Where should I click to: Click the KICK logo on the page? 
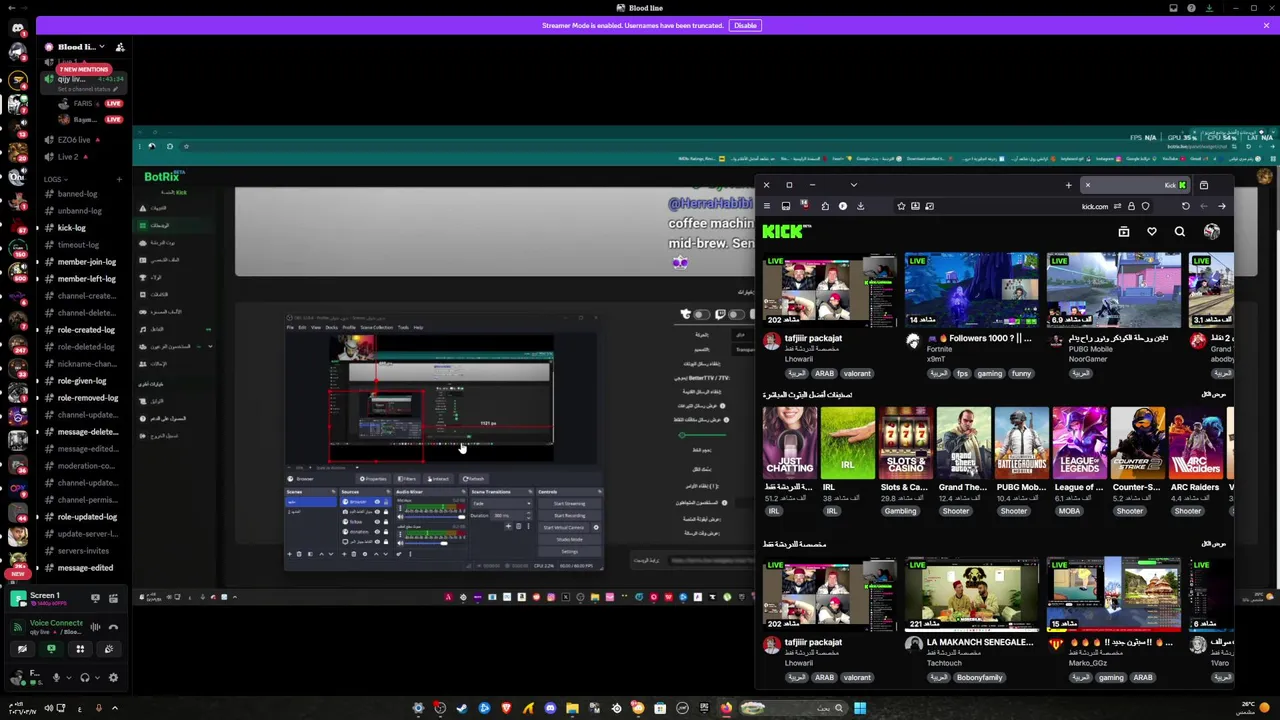785,232
